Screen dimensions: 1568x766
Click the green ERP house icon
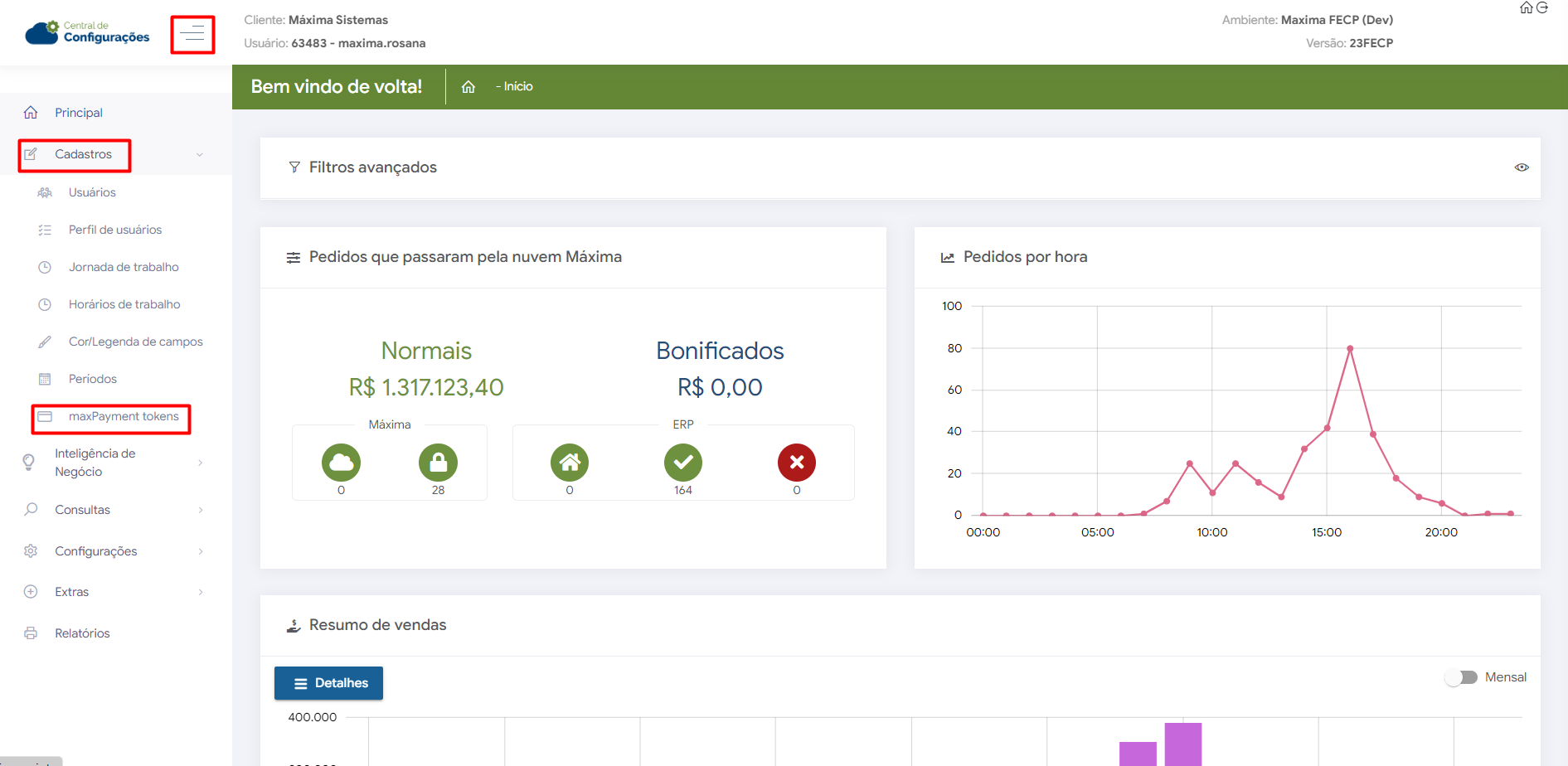(x=569, y=463)
